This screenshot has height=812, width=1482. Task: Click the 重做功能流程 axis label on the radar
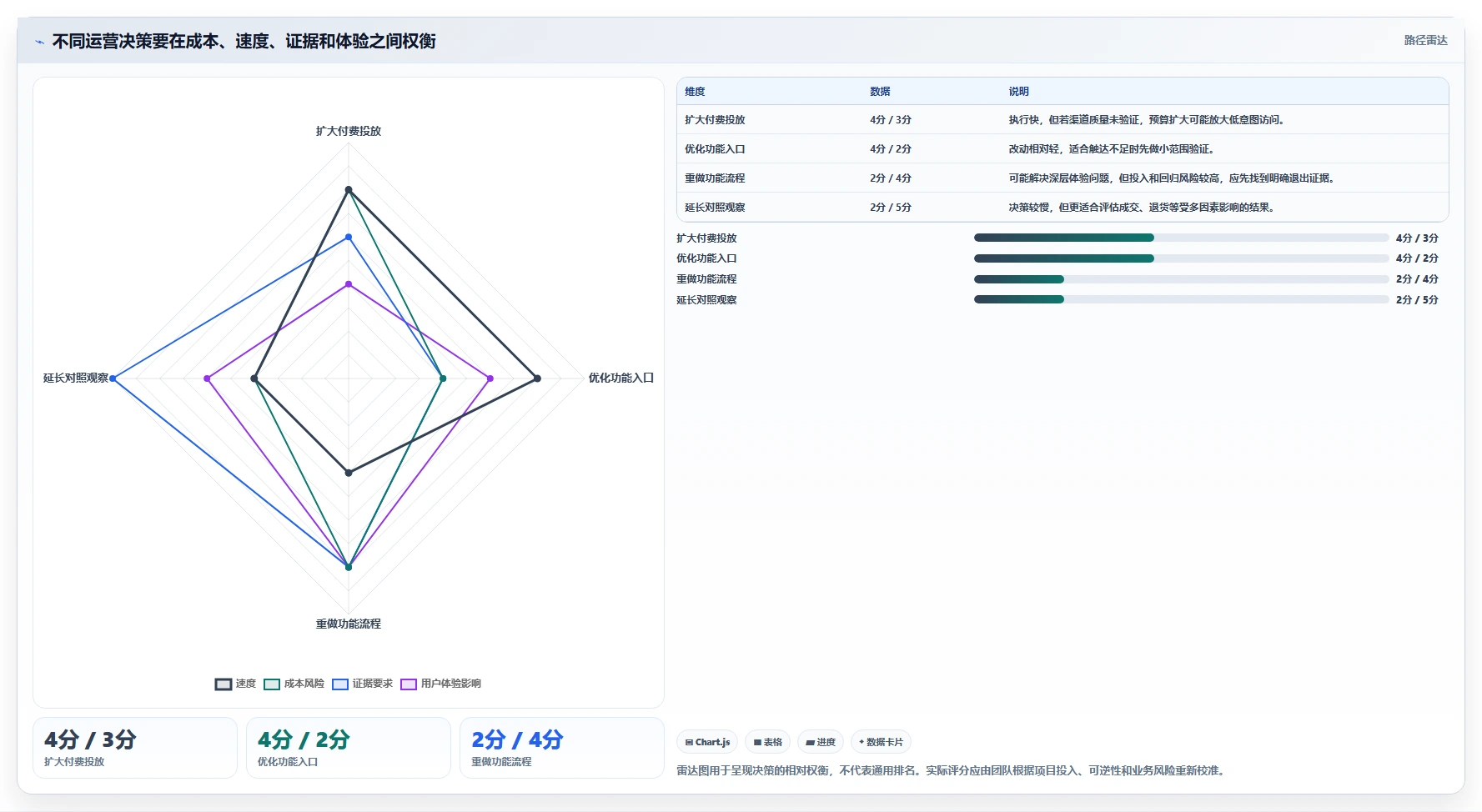point(349,624)
